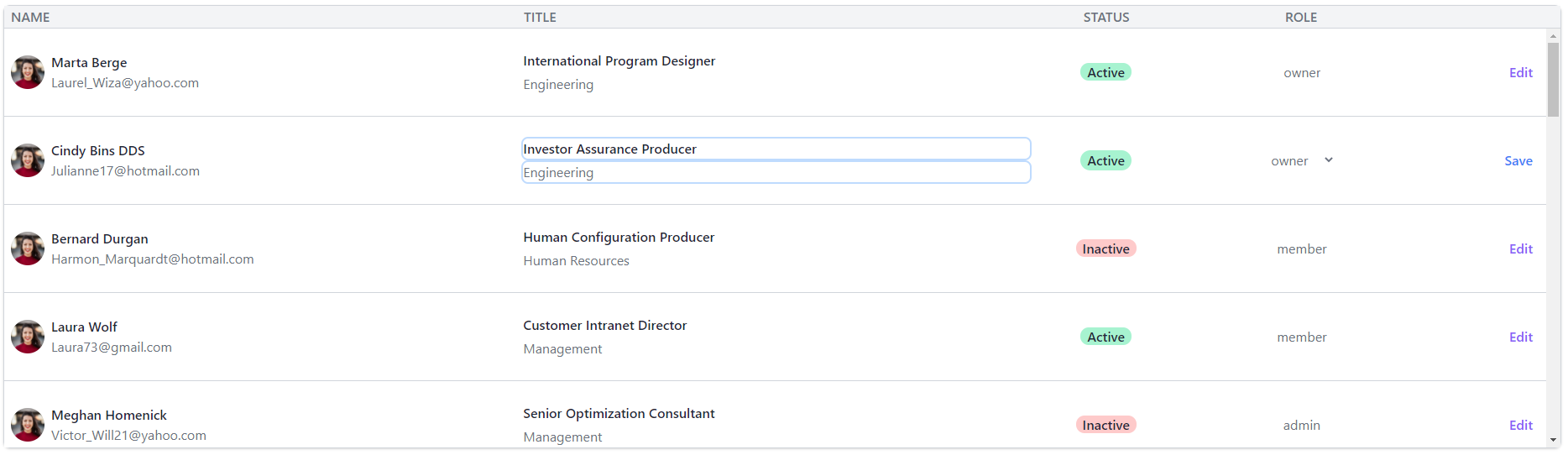Open the owner role dropdown for Cindy
Viewport: 1568px width, 455px height.
point(1302,160)
